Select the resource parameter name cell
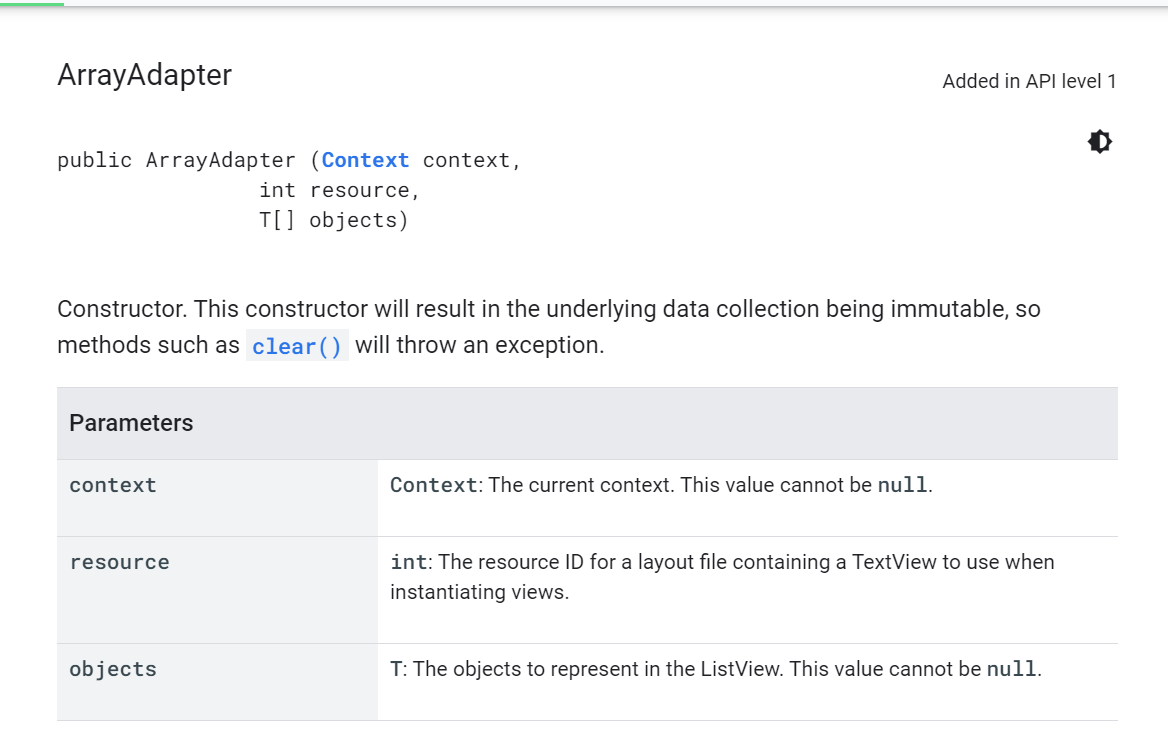Image resolution: width=1168 pixels, height=756 pixels. pyautogui.click(x=119, y=562)
